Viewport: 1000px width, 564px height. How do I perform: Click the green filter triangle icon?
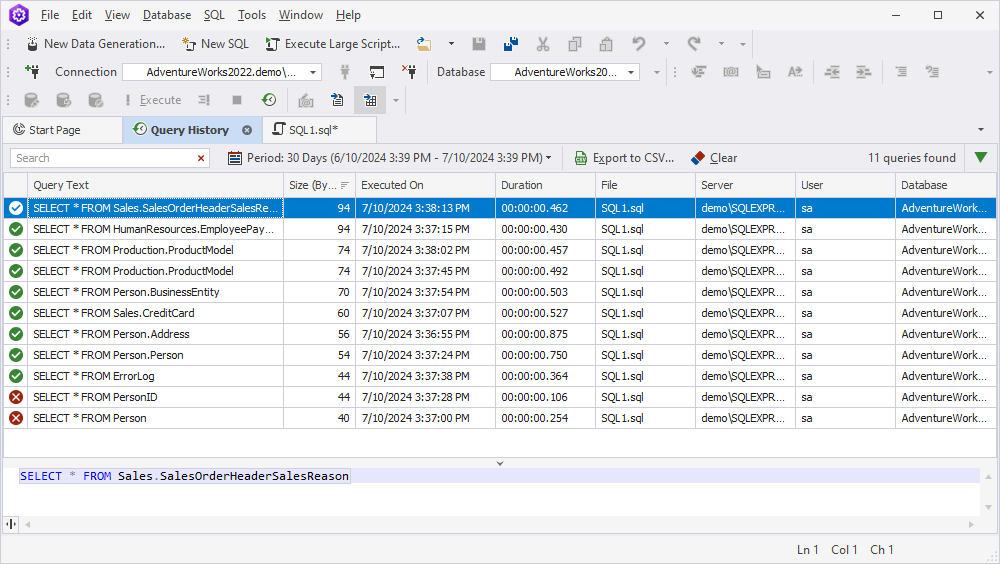pos(981,157)
